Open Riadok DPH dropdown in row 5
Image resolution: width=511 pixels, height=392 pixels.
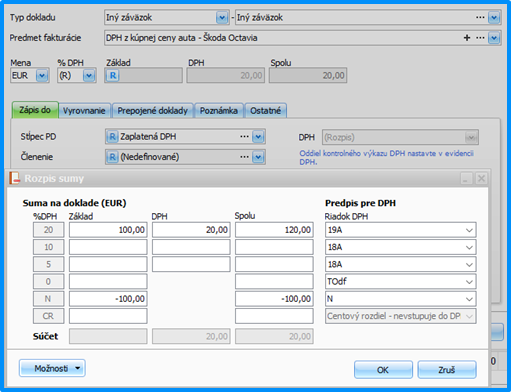469,265
